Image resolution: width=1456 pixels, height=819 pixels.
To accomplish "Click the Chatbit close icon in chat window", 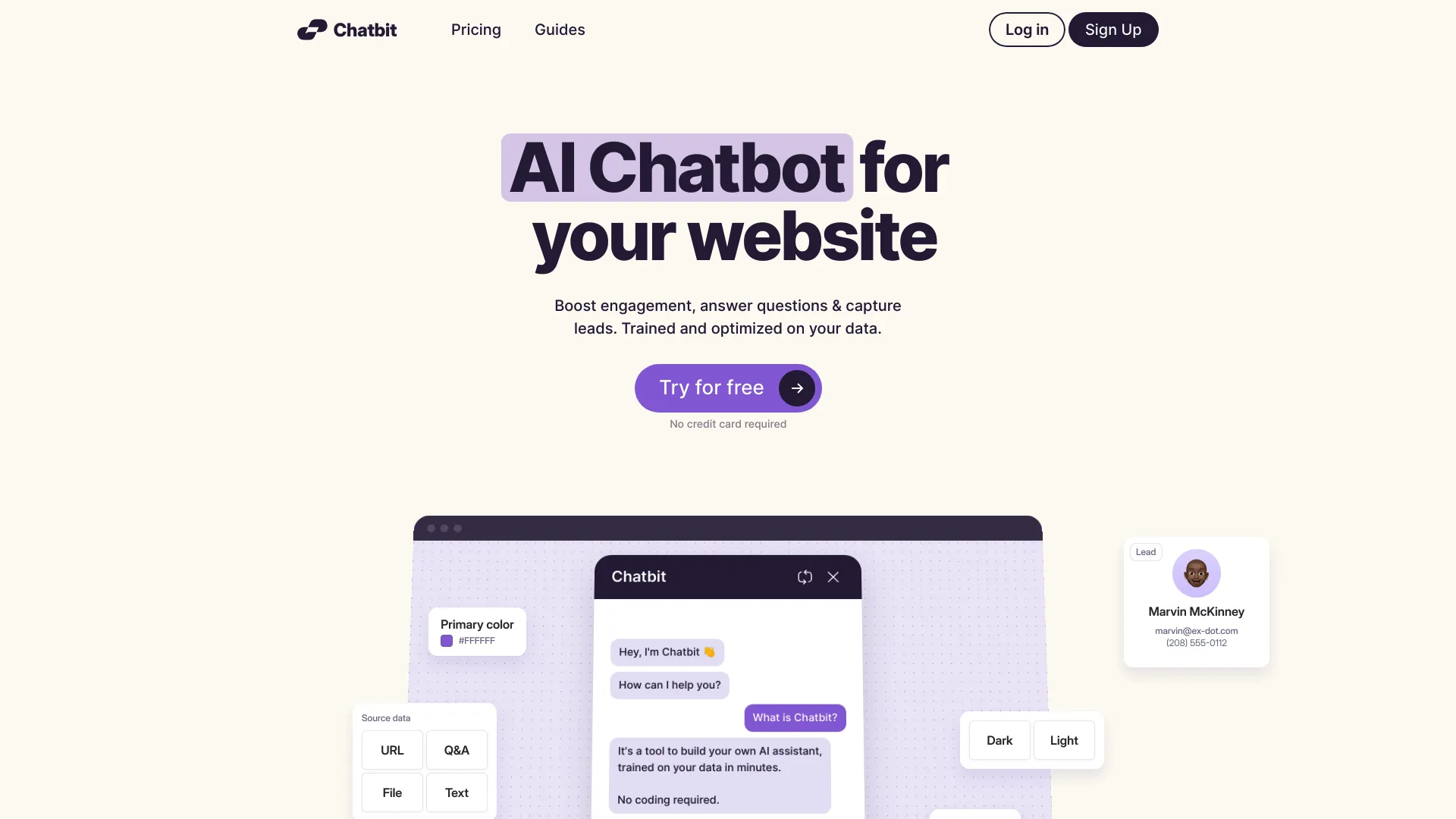I will (833, 577).
